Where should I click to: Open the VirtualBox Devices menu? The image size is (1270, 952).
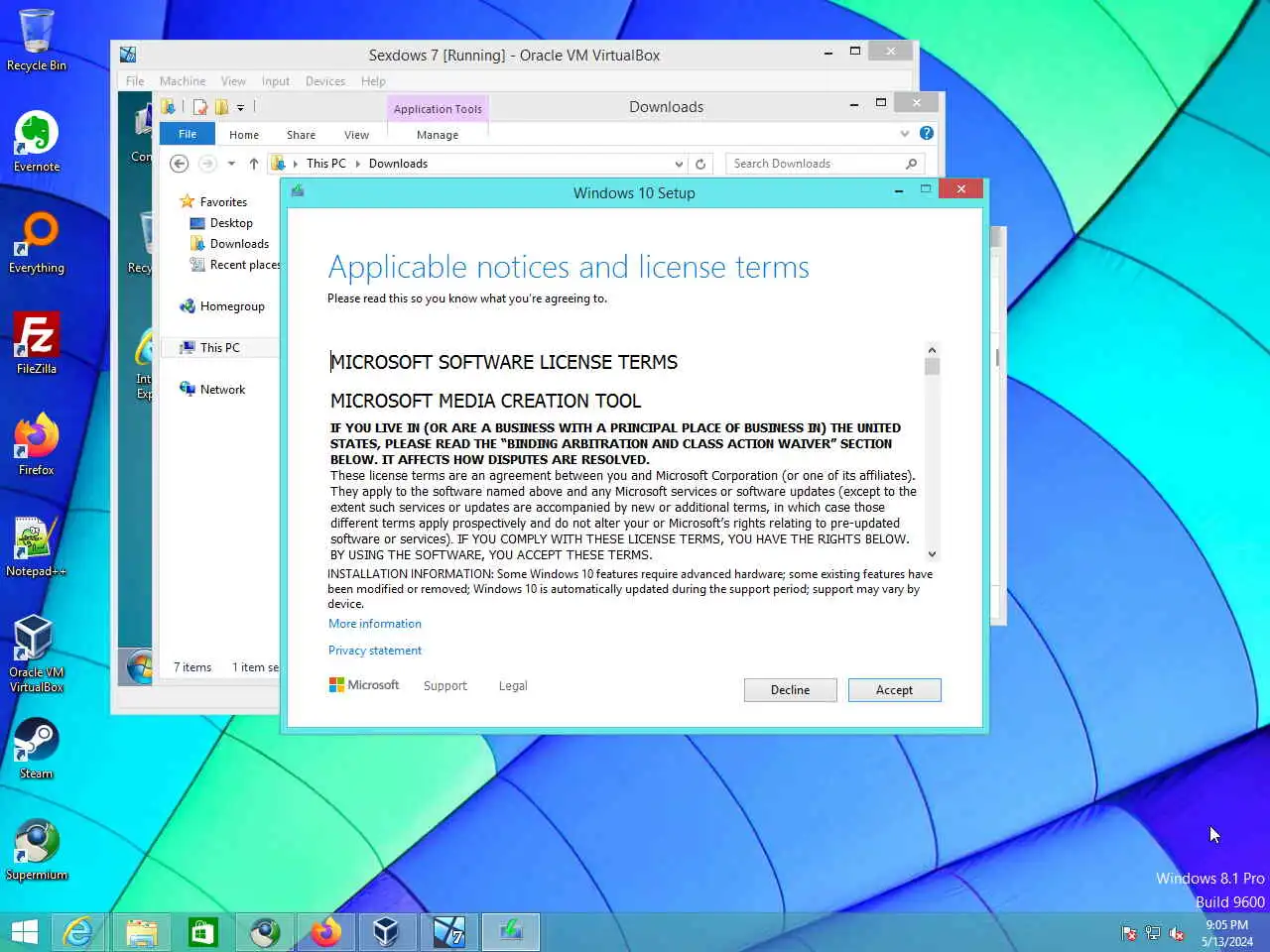325,81
